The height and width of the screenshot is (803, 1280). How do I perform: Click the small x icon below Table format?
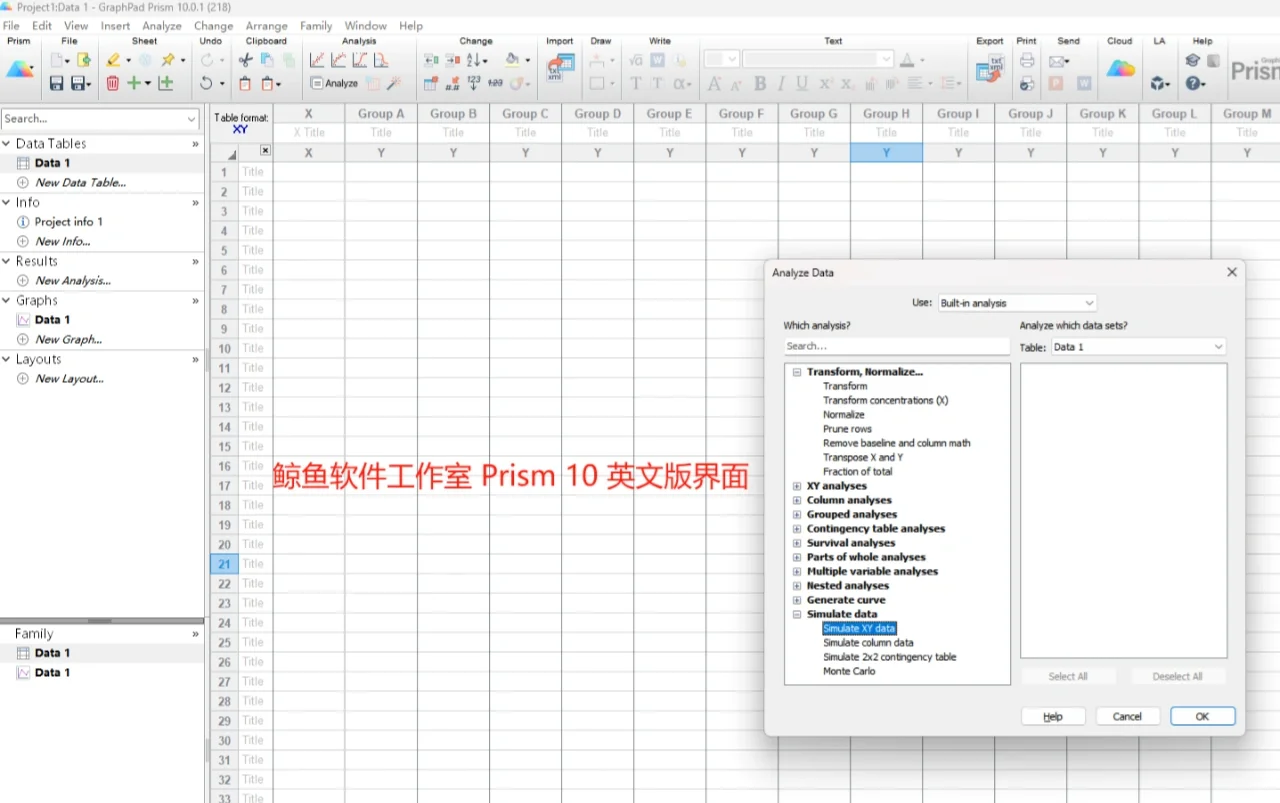(265, 151)
